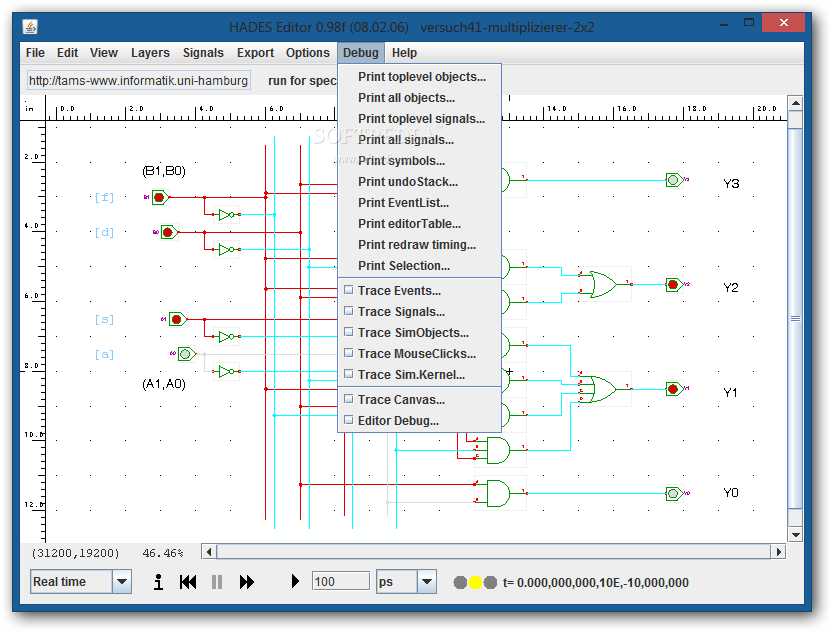
Task: Click horizontal scrollbar left arrow
Action: point(209,552)
